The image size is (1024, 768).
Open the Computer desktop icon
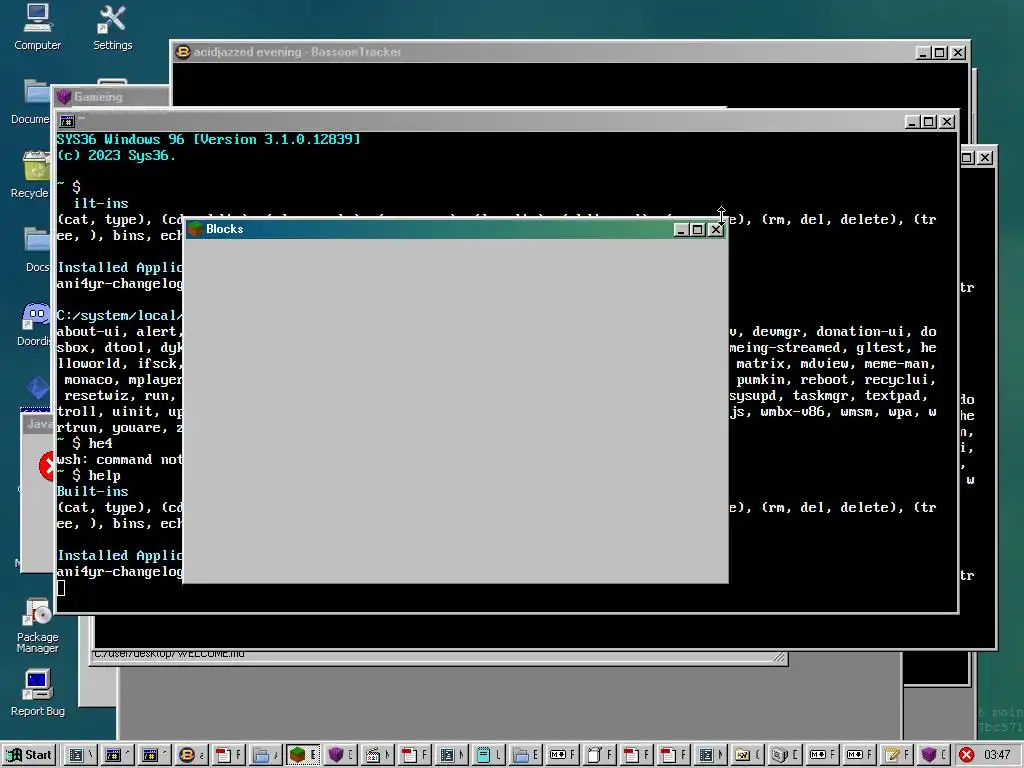[37, 27]
